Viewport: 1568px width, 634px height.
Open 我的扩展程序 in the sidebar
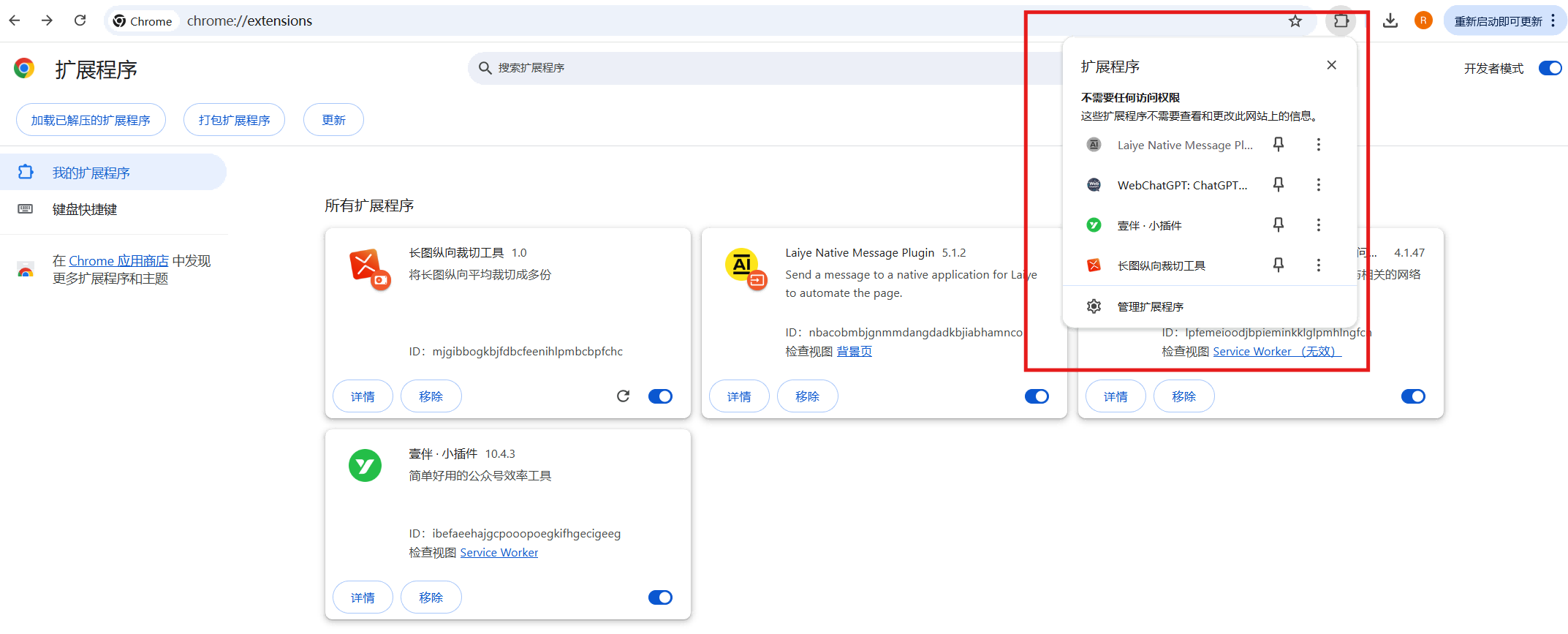tap(113, 172)
